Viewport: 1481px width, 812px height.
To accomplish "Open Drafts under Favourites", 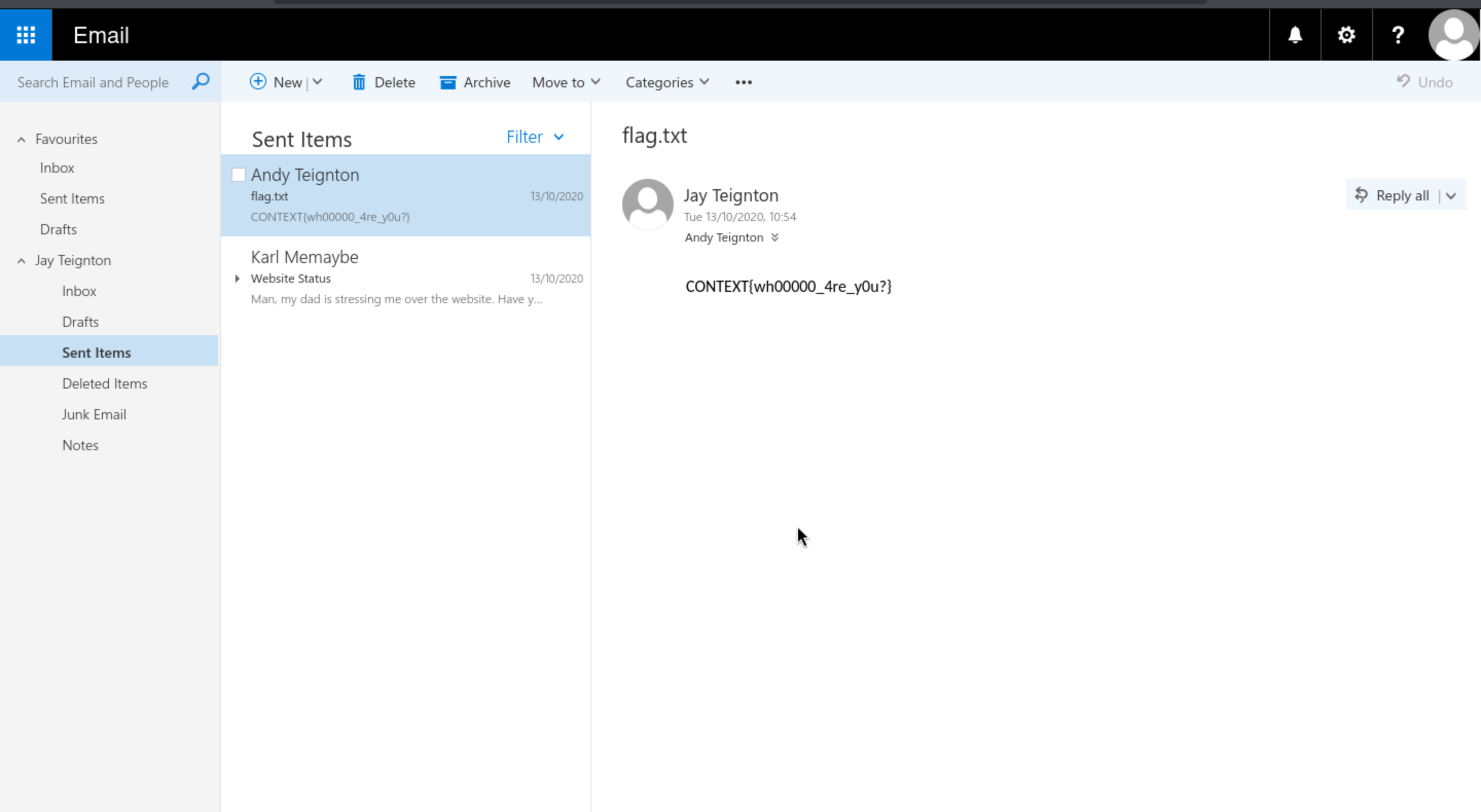I will pyautogui.click(x=58, y=229).
